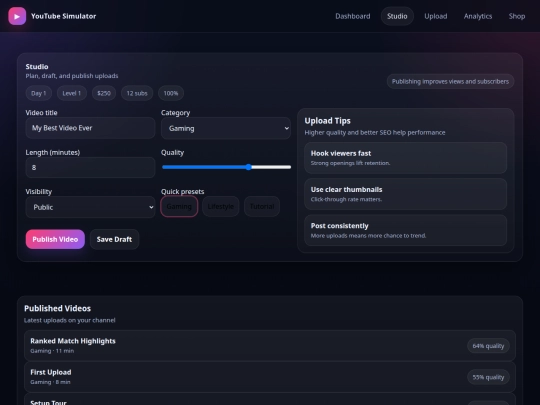540x405 pixels.
Task: Select the First Upload video row
Action: pos(270,377)
